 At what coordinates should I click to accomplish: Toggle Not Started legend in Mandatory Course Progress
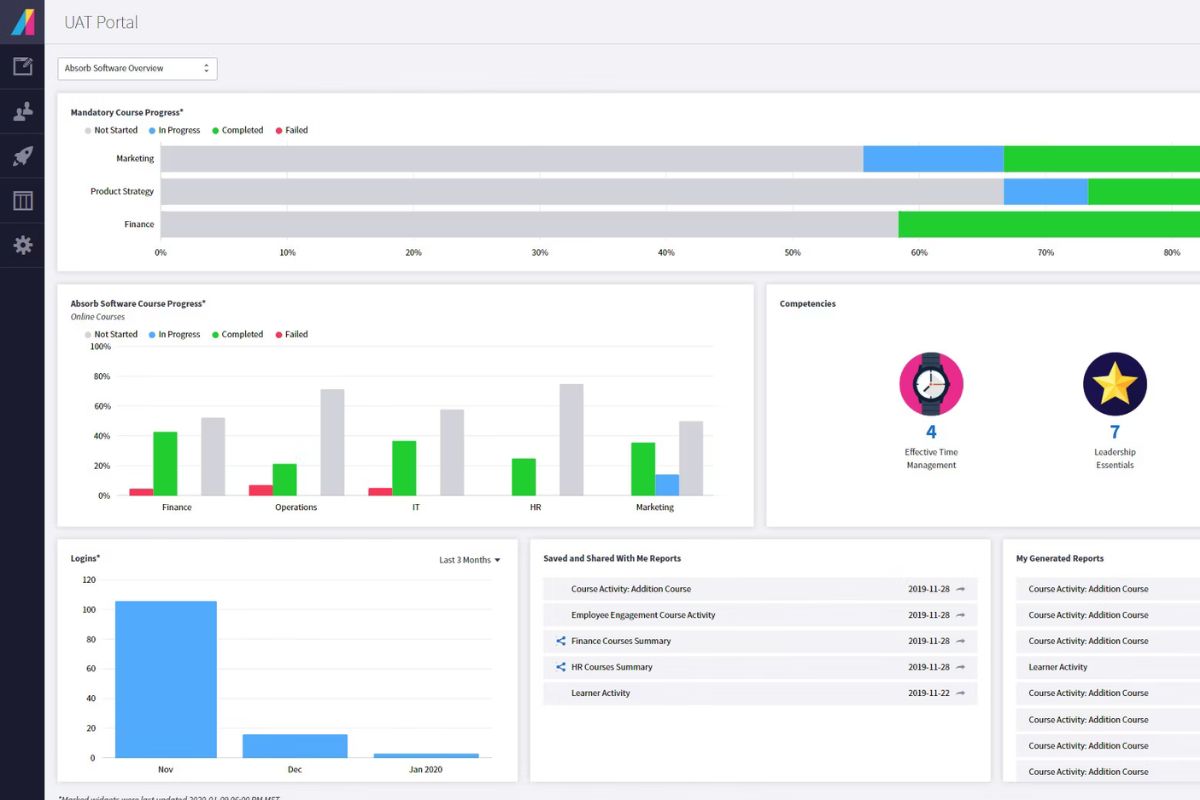pyautogui.click(x=111, y=130)
